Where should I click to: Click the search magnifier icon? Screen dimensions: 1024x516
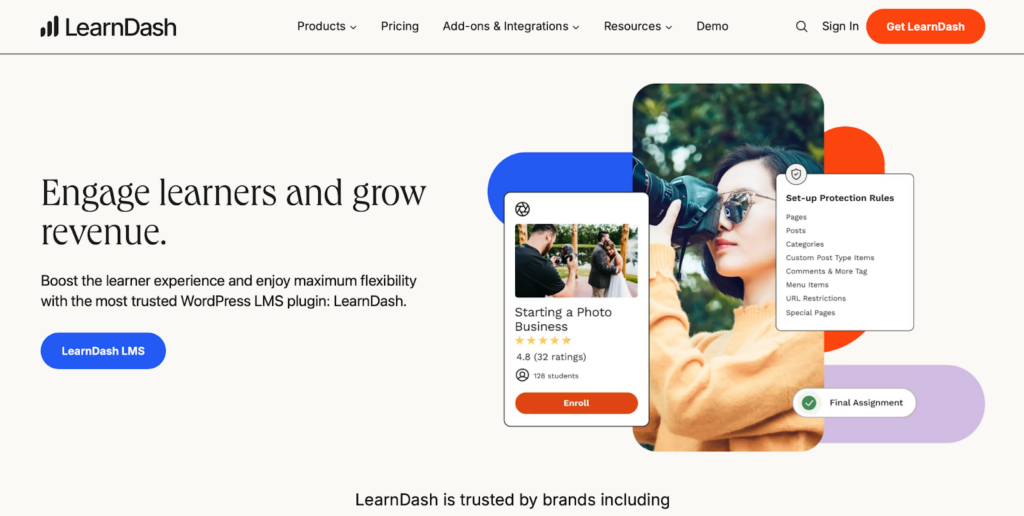801,27
